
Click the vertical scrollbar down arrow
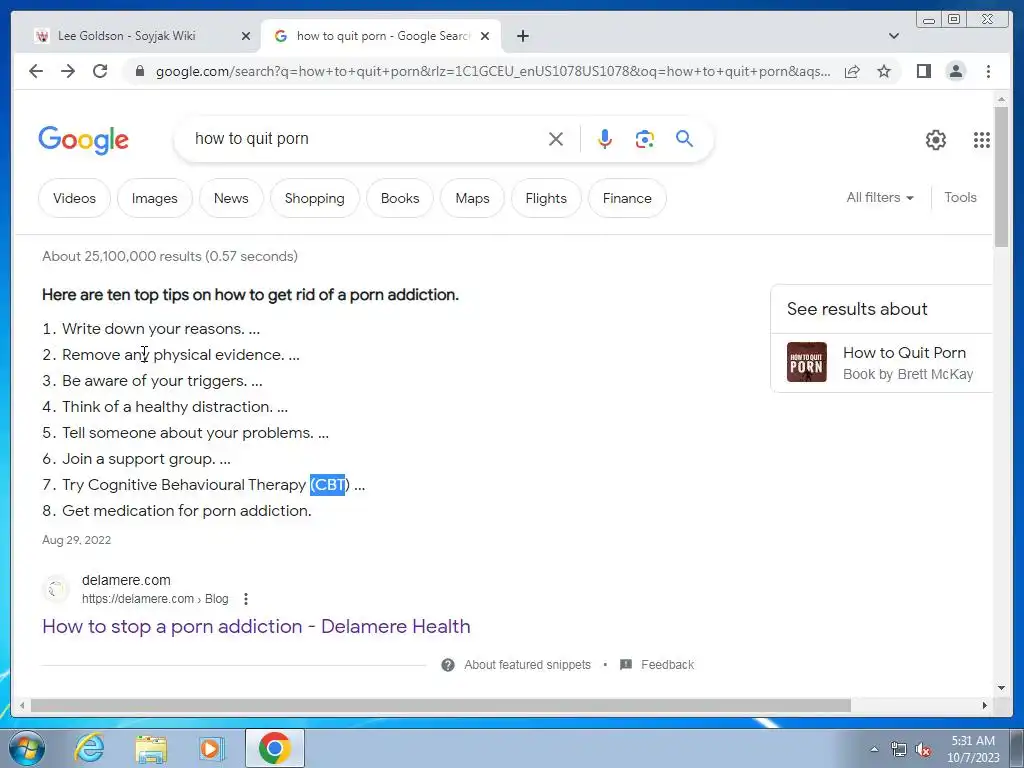(x=1002, y=688)
